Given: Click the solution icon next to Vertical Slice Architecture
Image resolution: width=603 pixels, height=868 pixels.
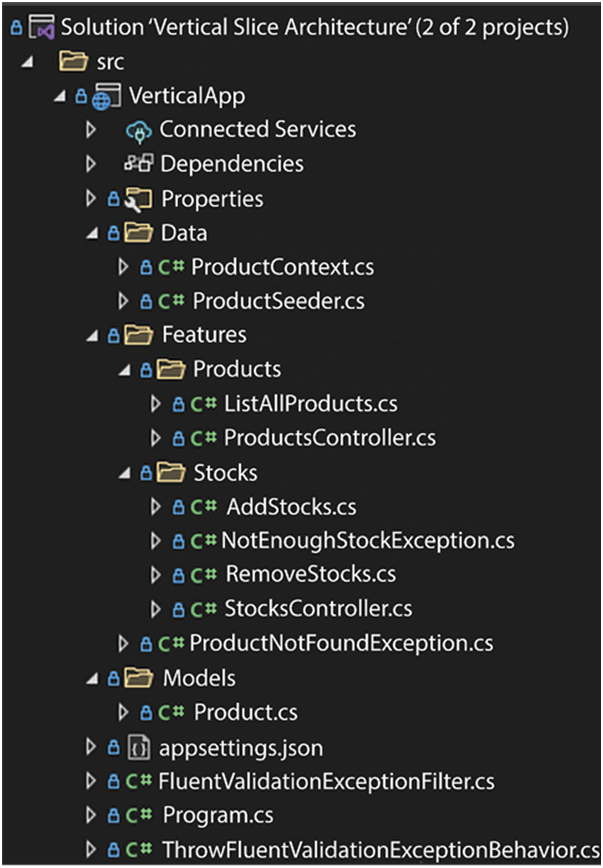Looking at the screenshot, I should [x=41, y=26].
